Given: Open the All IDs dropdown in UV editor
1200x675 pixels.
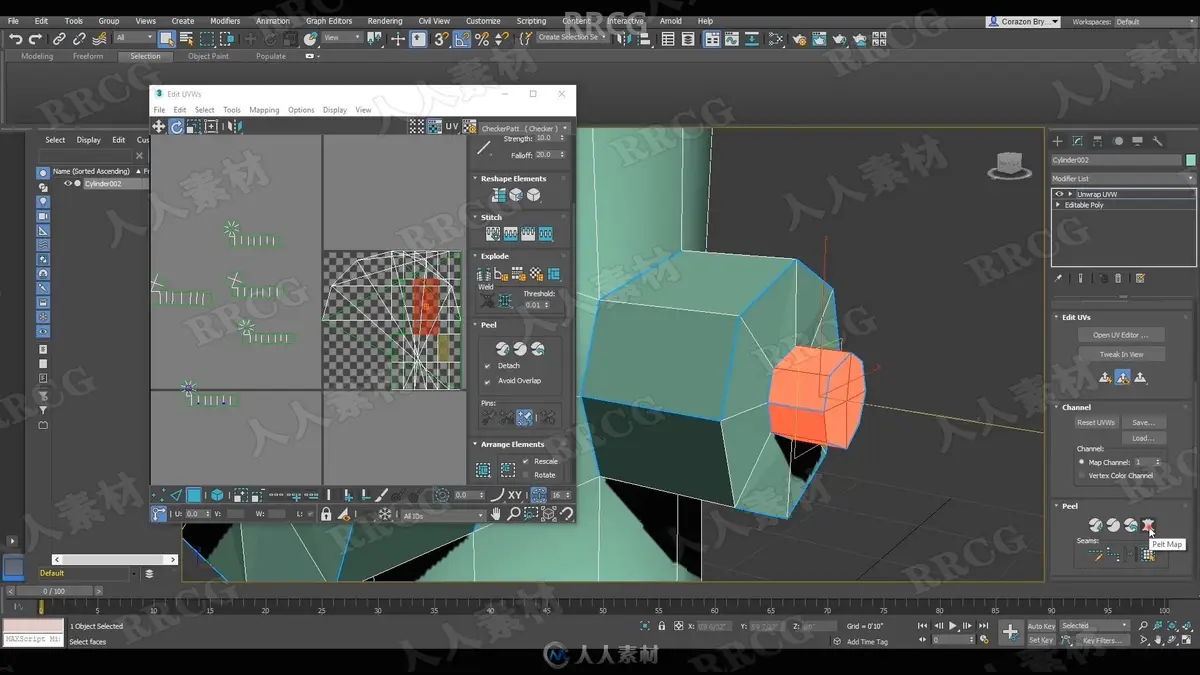Looking at the screenshot, I should click(x=442, y=516).
